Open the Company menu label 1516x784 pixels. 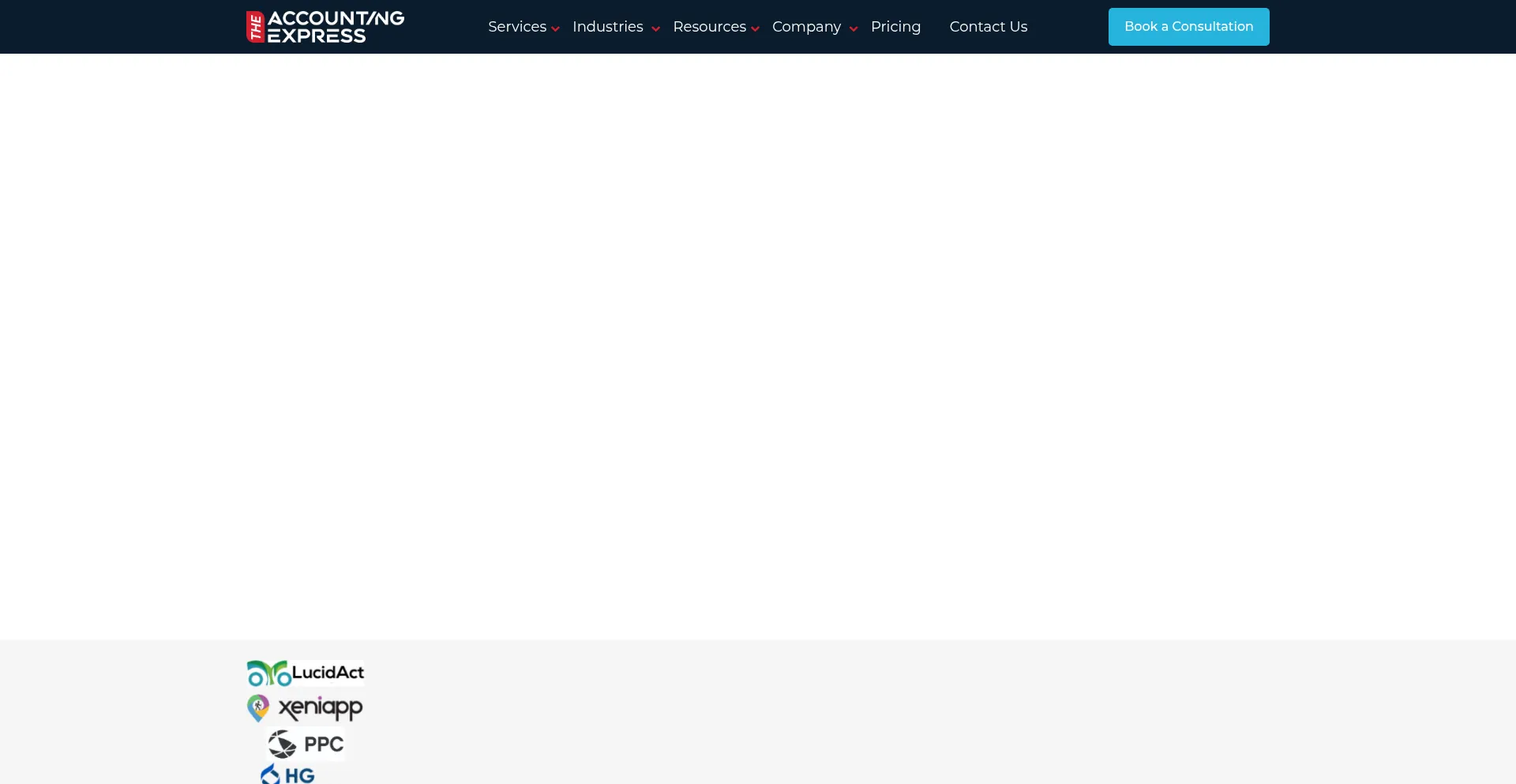click(x=806, y=27)
